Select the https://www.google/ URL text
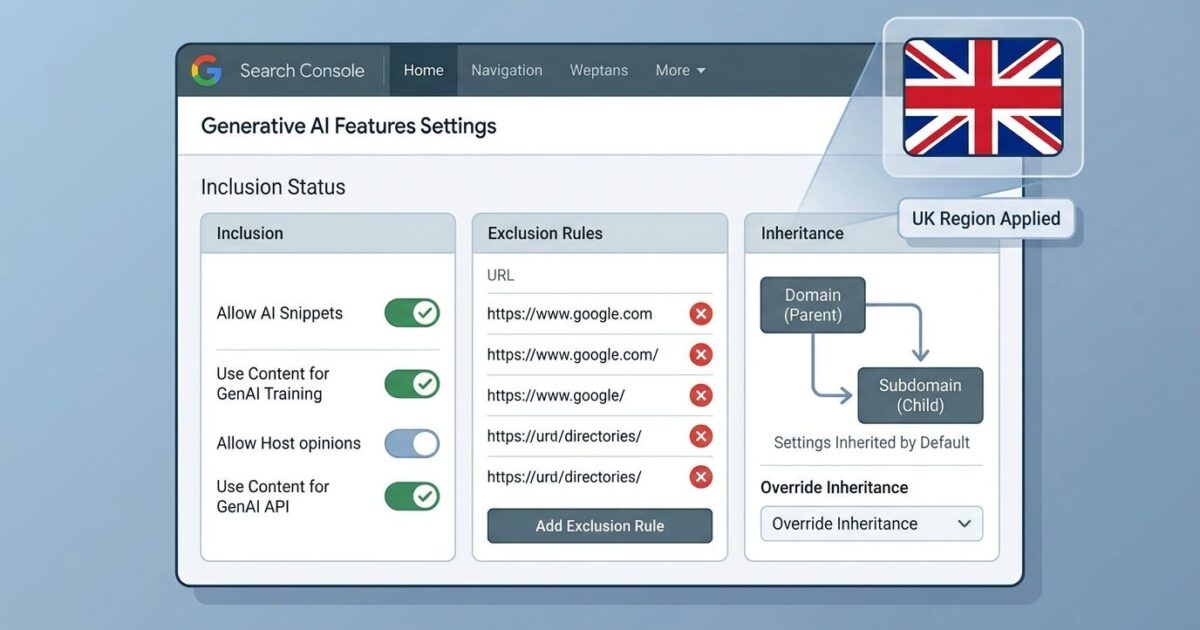 (556, 395)
